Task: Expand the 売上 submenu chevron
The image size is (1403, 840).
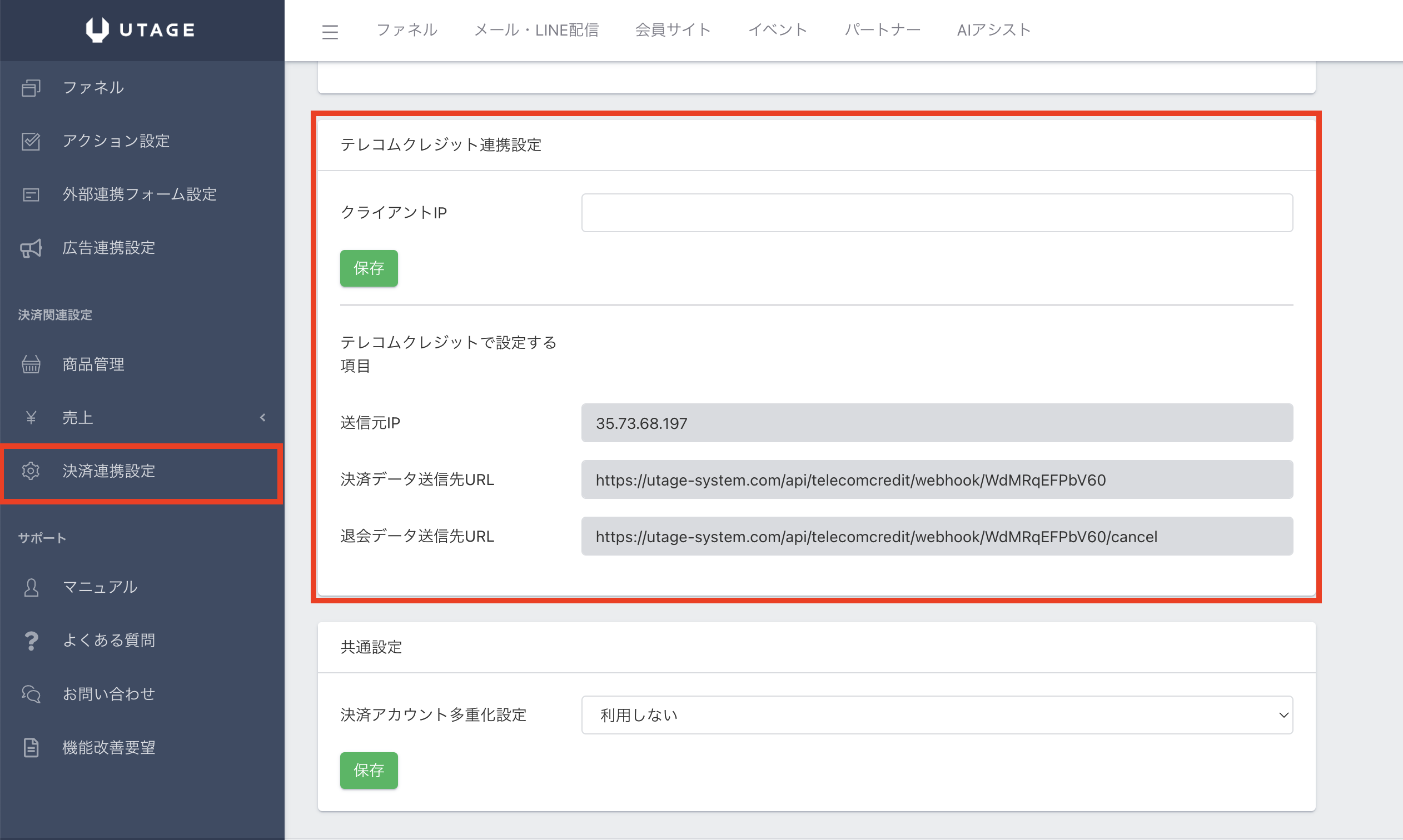Action: 263,418
